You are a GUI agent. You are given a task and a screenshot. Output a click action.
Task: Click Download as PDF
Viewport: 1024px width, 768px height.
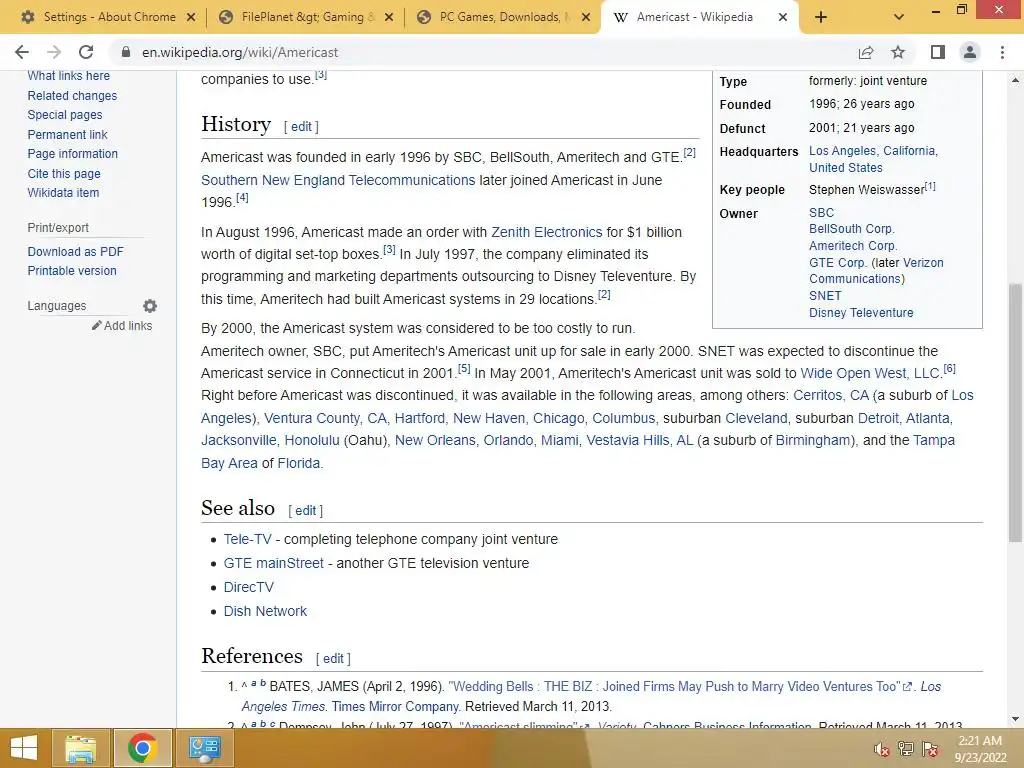[75, 251]
